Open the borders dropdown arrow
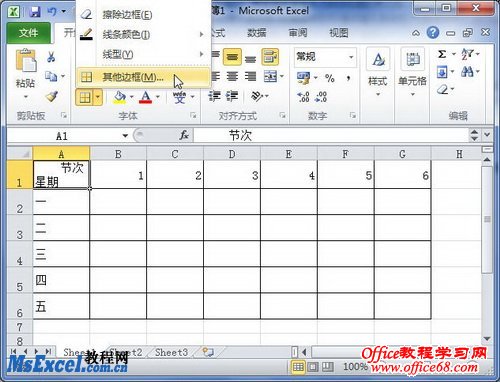 pos(98,97)
